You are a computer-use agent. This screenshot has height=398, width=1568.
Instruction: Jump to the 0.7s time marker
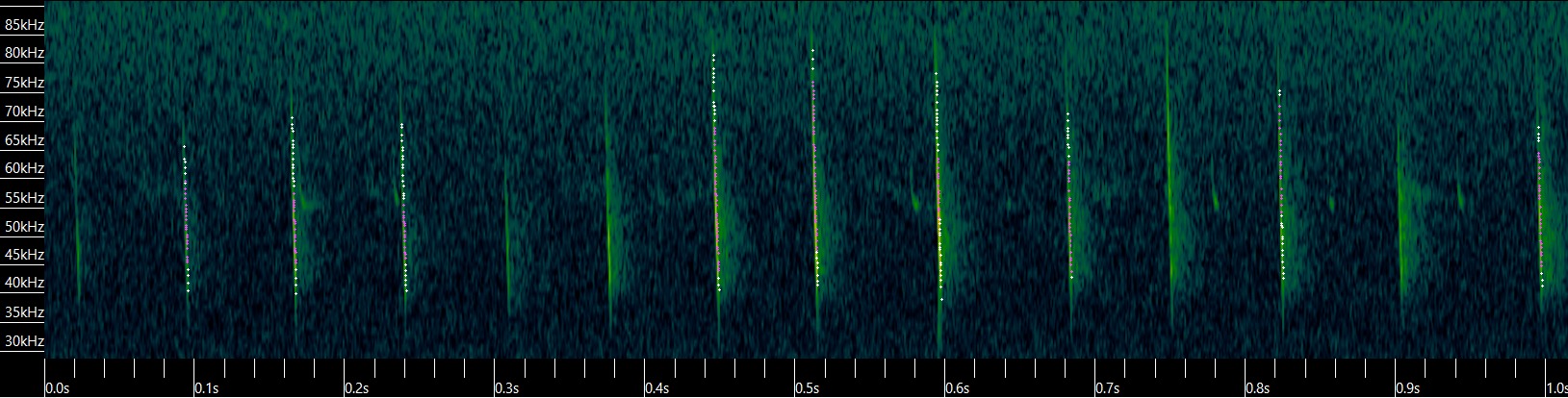tap(1108, 388)
